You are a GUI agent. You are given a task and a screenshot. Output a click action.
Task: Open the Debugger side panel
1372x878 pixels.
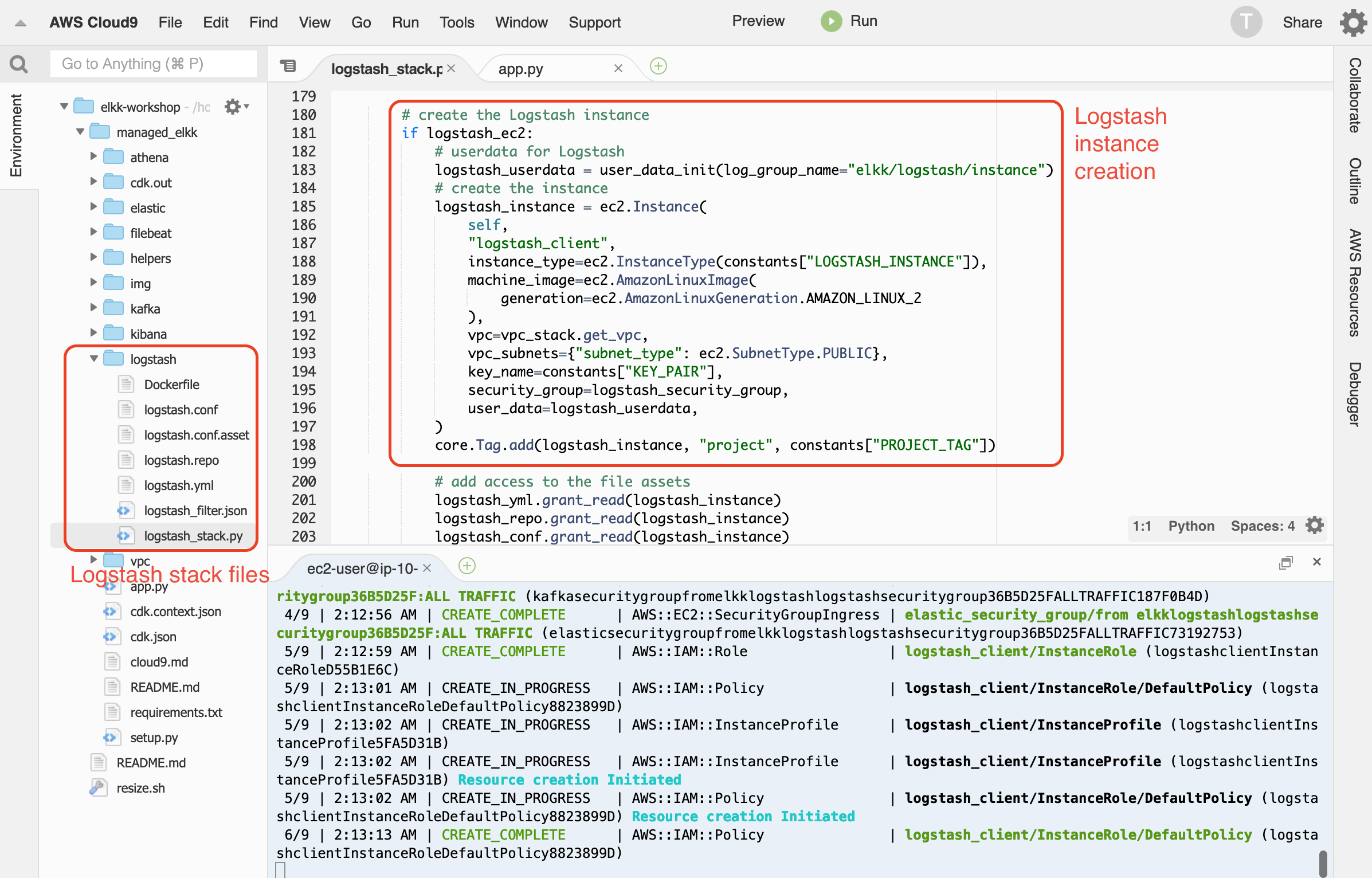1355,394
